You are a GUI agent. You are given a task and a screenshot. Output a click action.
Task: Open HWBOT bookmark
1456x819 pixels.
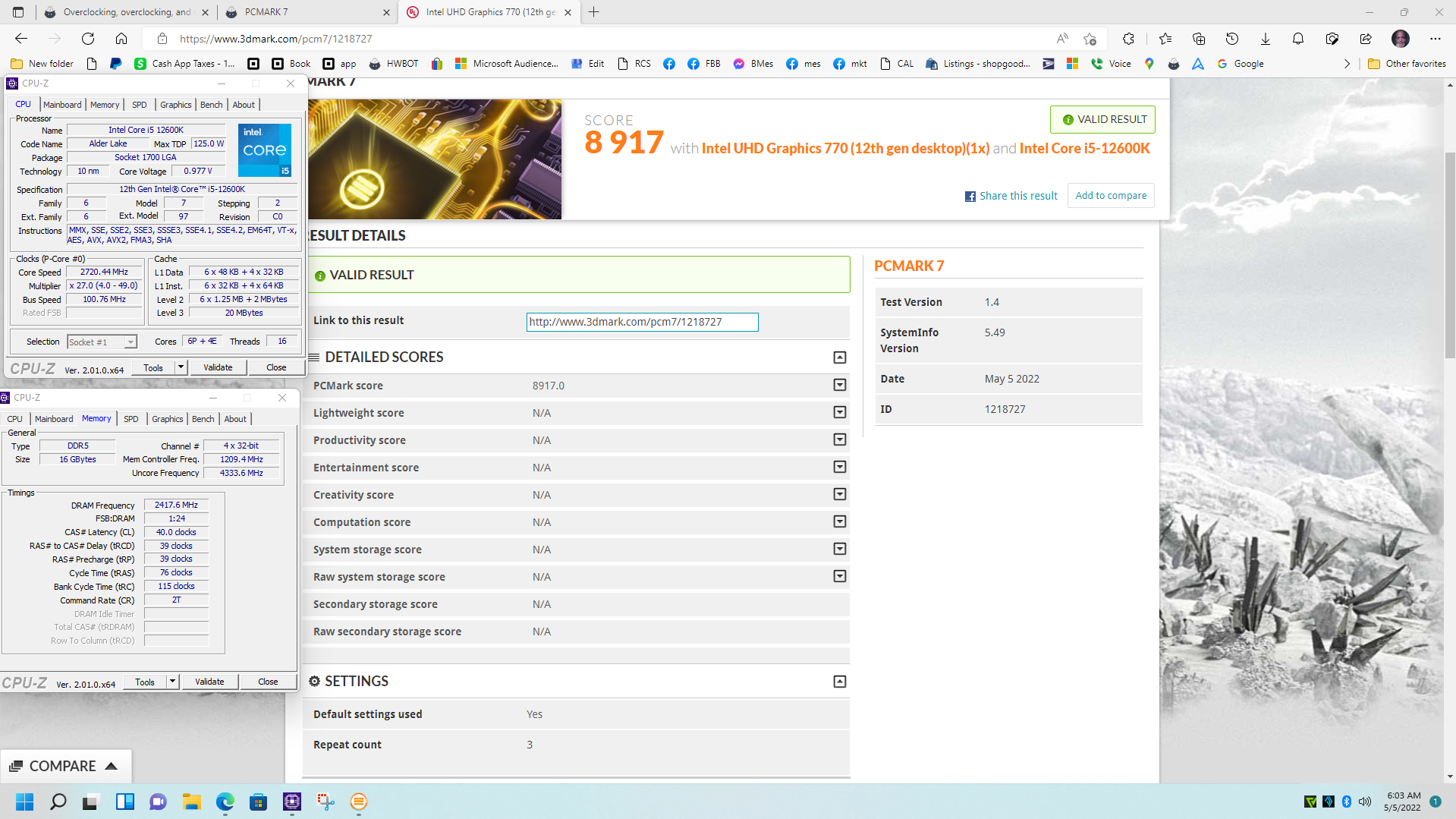pos(394,64)
